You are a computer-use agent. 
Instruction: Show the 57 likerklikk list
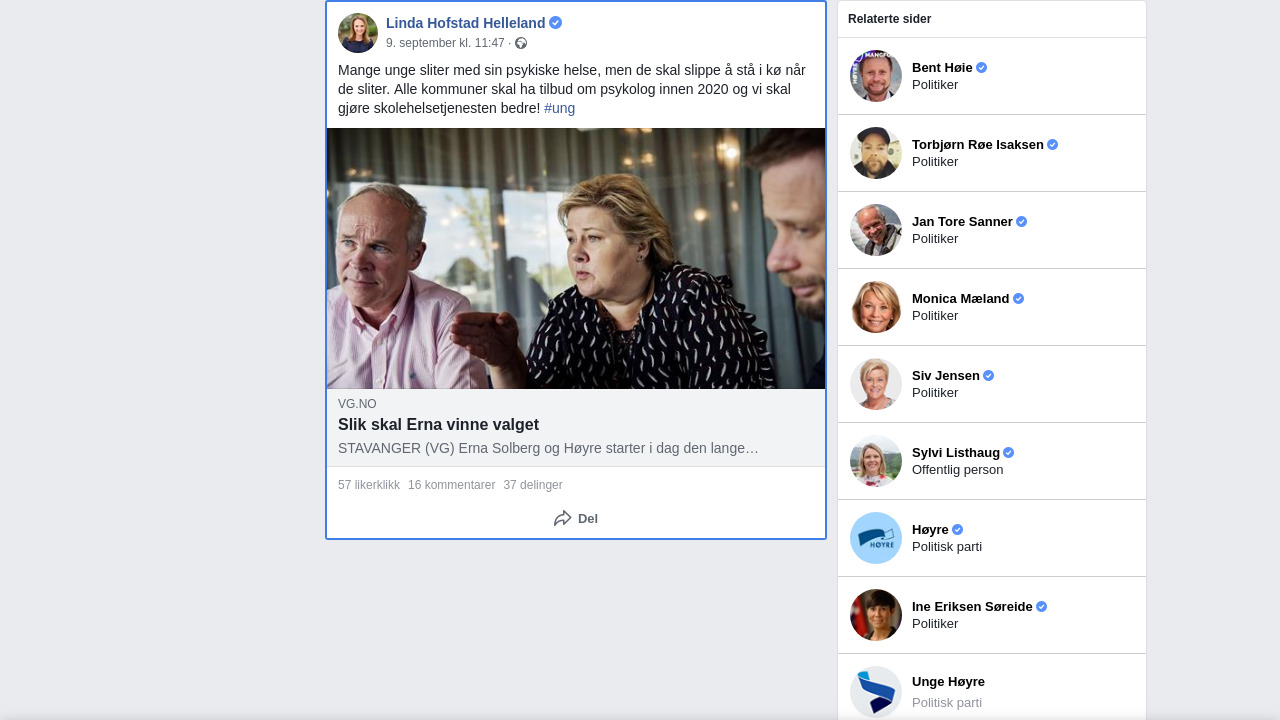[x=369, y=485]
